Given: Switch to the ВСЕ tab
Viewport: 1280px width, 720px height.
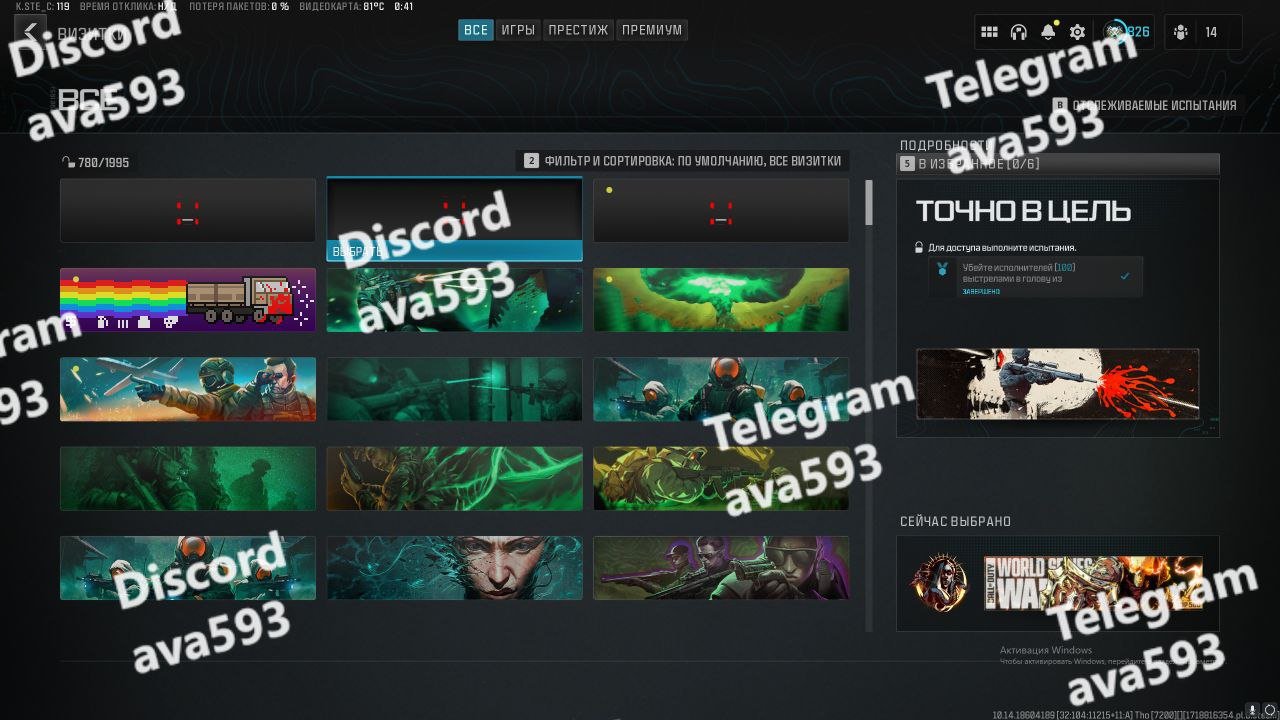Looking at the screenshot, I should [476, 30].
